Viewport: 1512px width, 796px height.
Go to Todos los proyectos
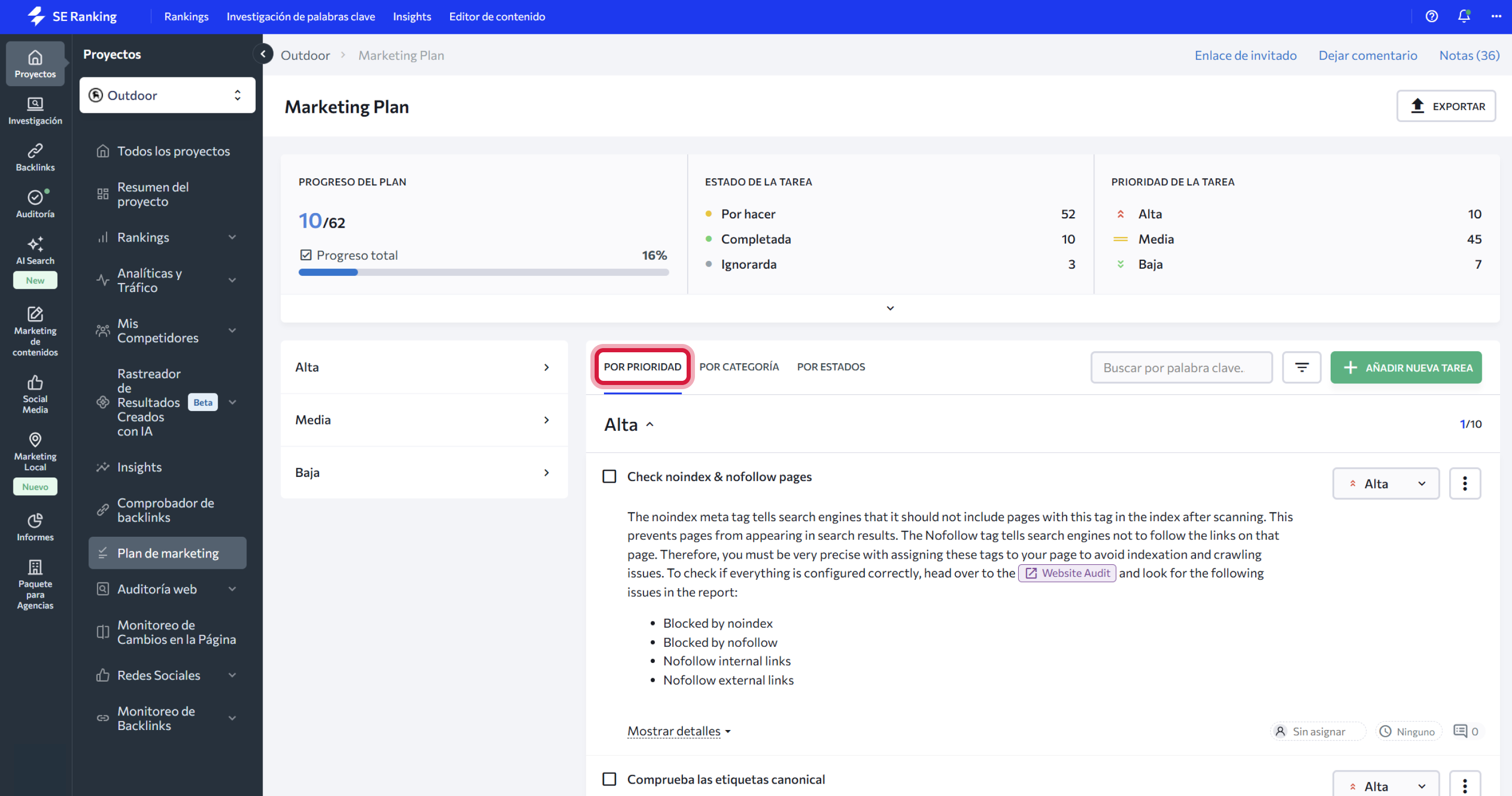pos(167,151)
